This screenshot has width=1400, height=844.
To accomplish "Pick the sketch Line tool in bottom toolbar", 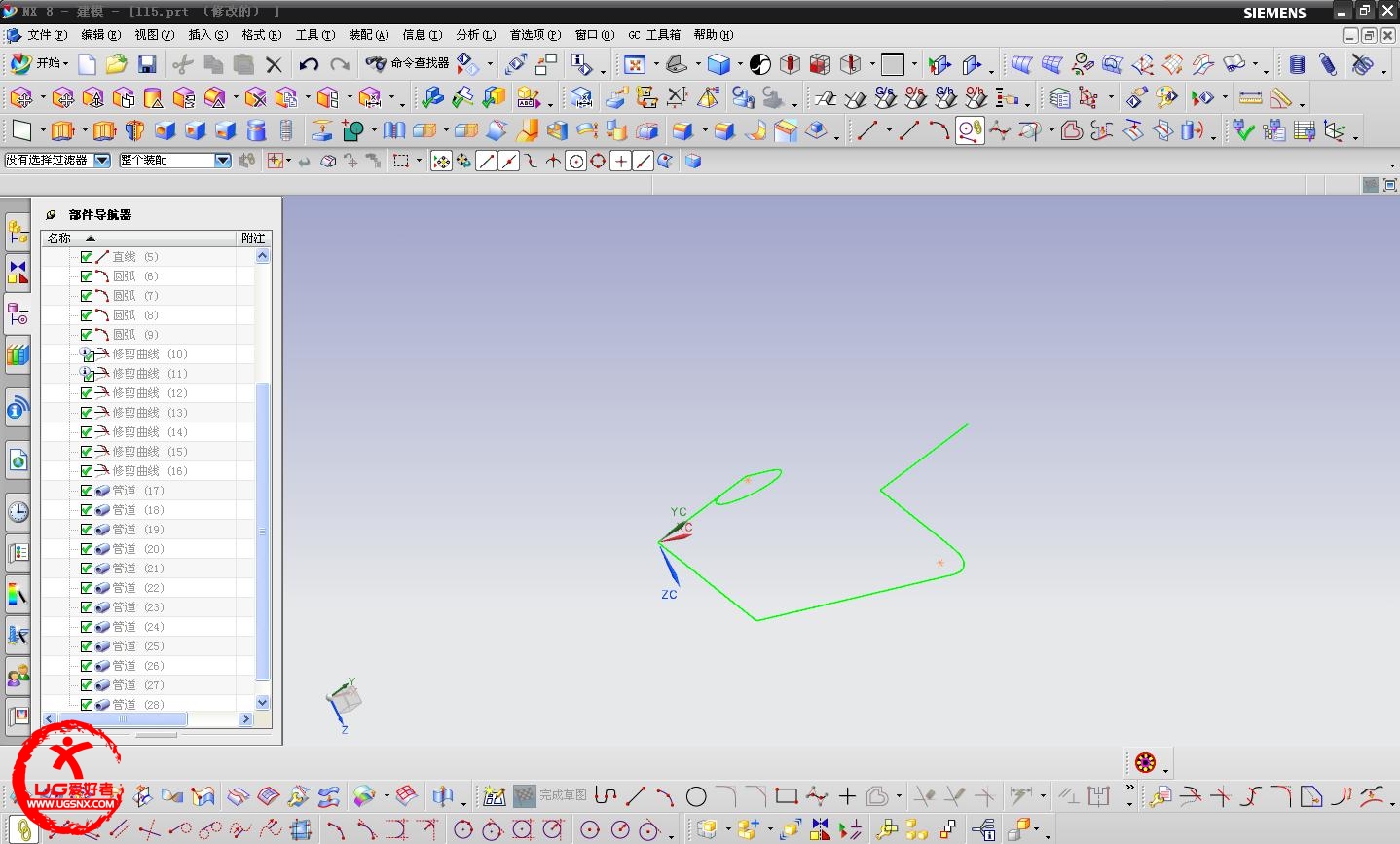I will click(x=636, y=796).
